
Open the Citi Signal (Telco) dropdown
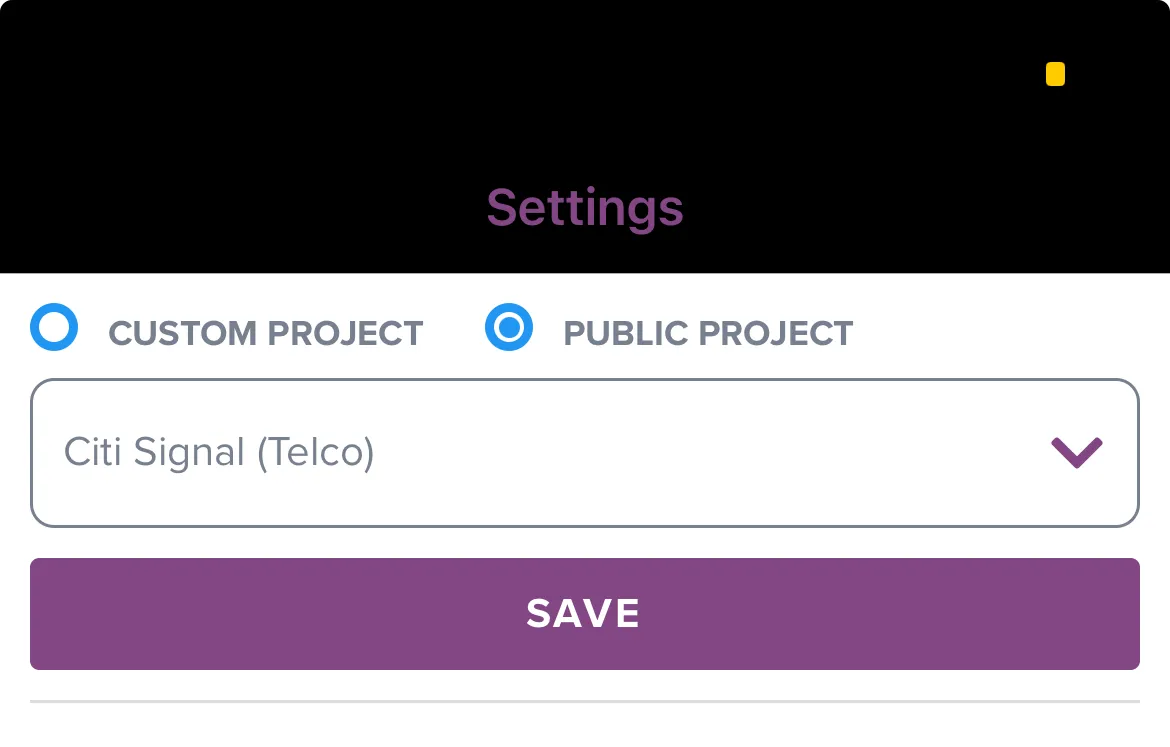click(585, 453)
